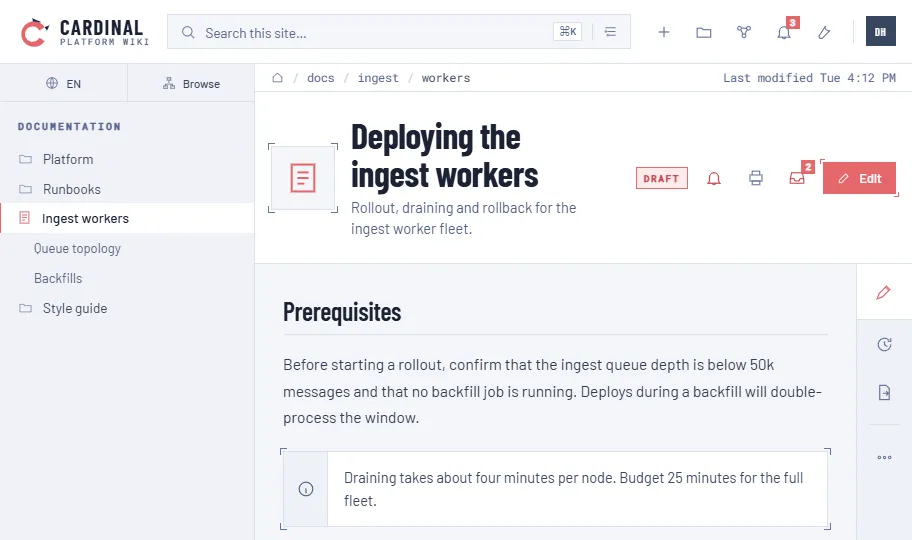Click the page watch bell icon
The height and width of the screenshot is (540, 912).
tap(714, 178)
